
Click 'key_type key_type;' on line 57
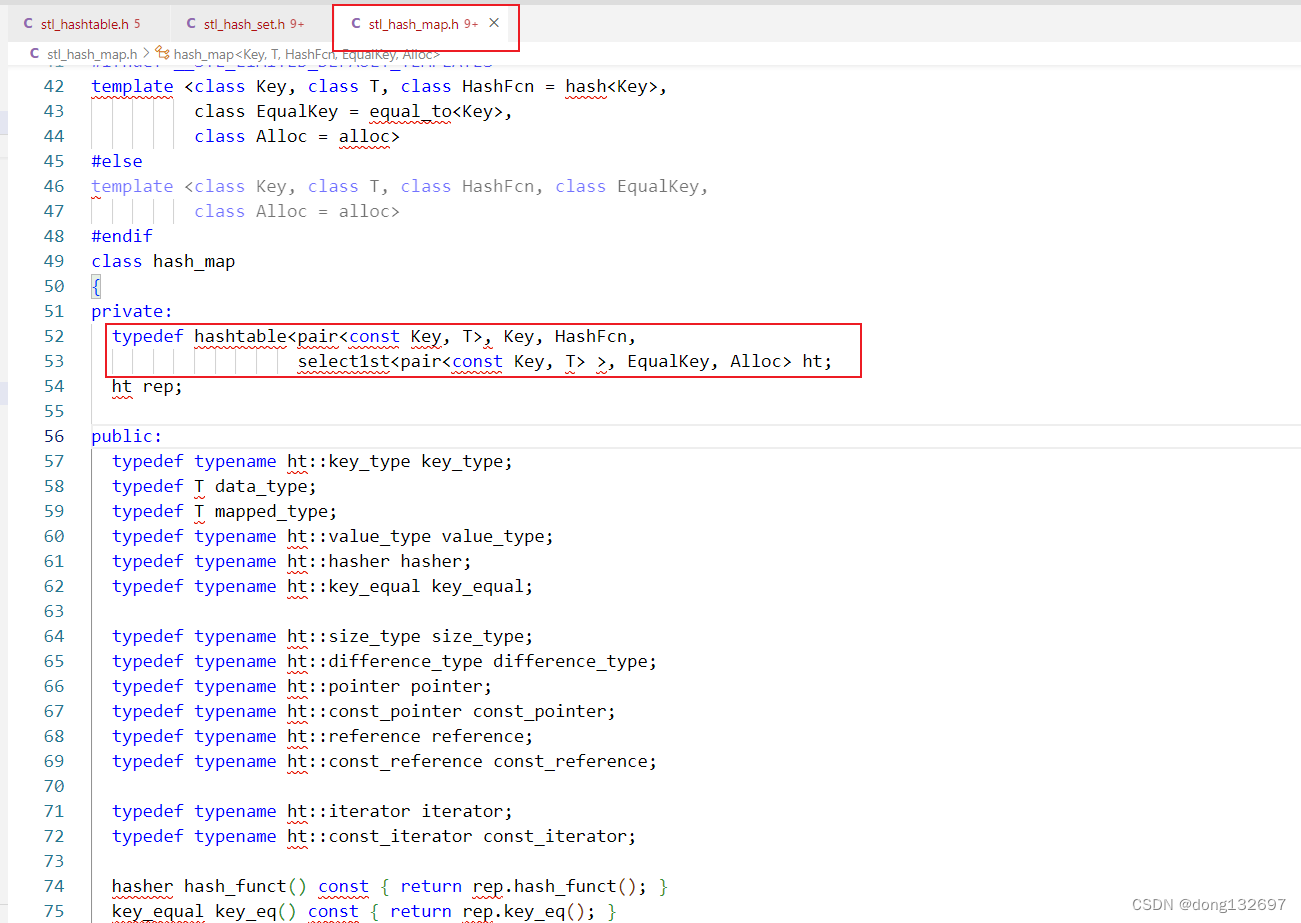(421, 461)
